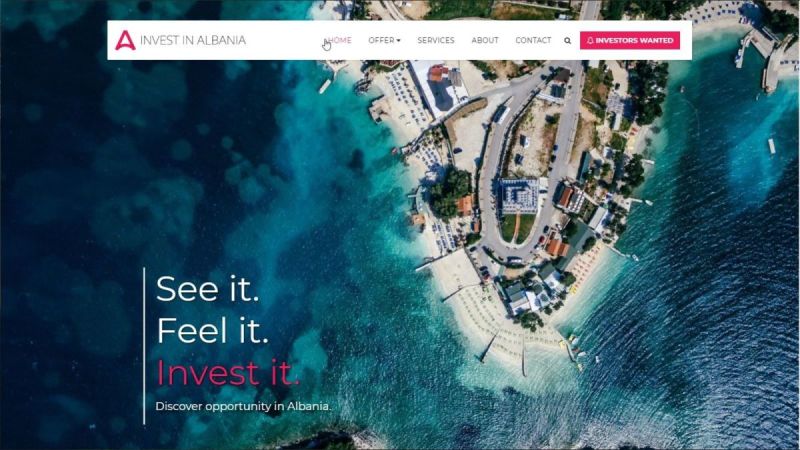Click the empty white navbar area
This screenshot has height=450, width=800.
[283, 40]
